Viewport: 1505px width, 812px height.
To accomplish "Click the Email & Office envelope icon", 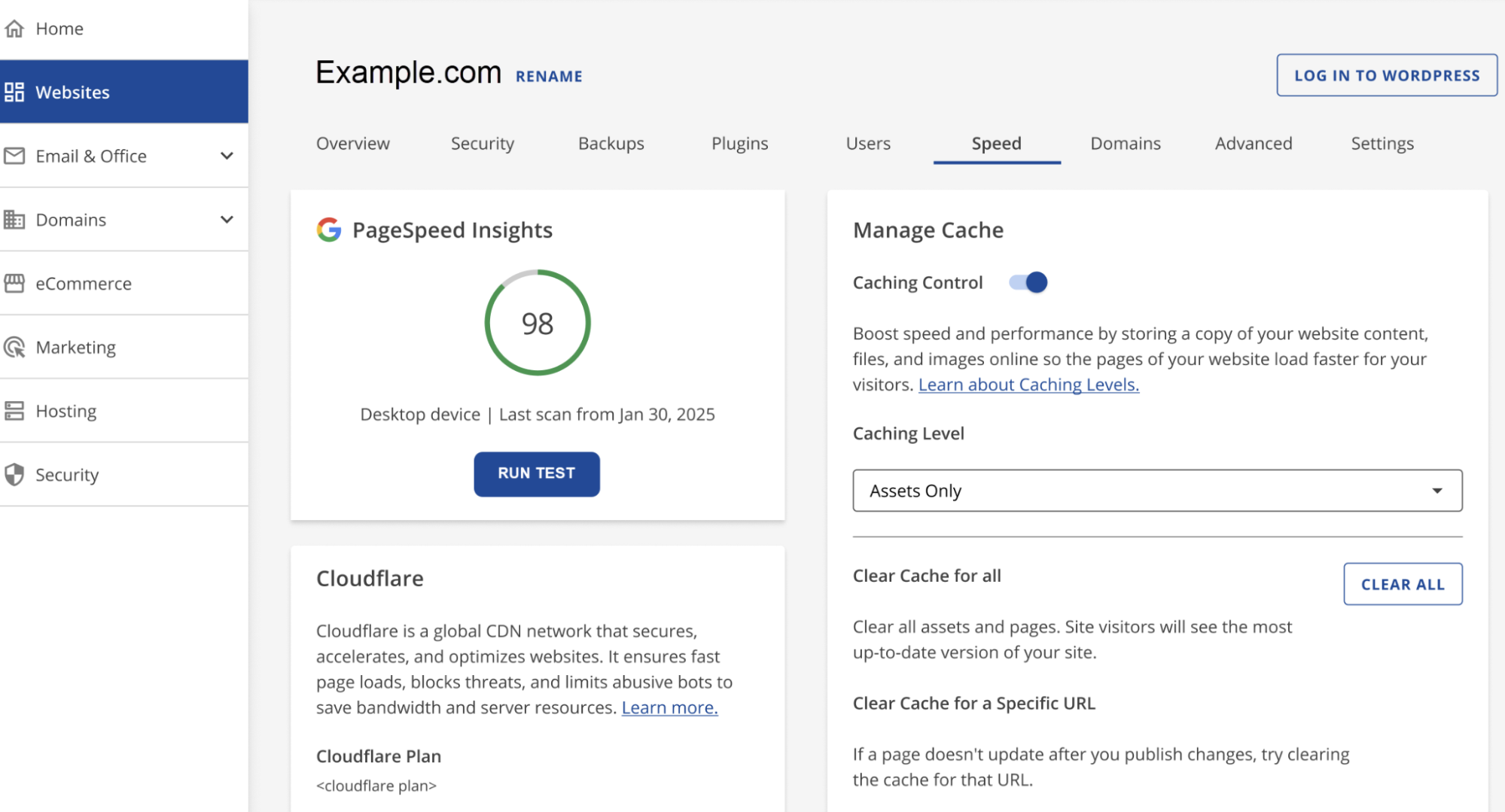I will coord(14,156).
